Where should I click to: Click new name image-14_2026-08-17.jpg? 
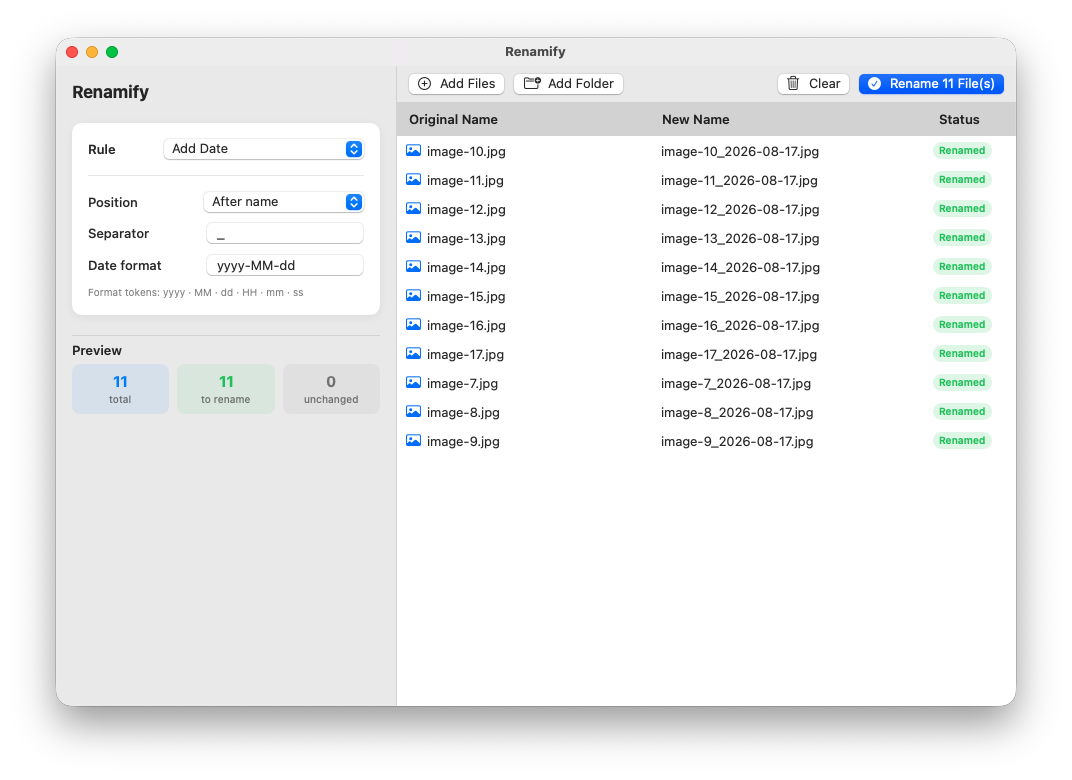740,267
